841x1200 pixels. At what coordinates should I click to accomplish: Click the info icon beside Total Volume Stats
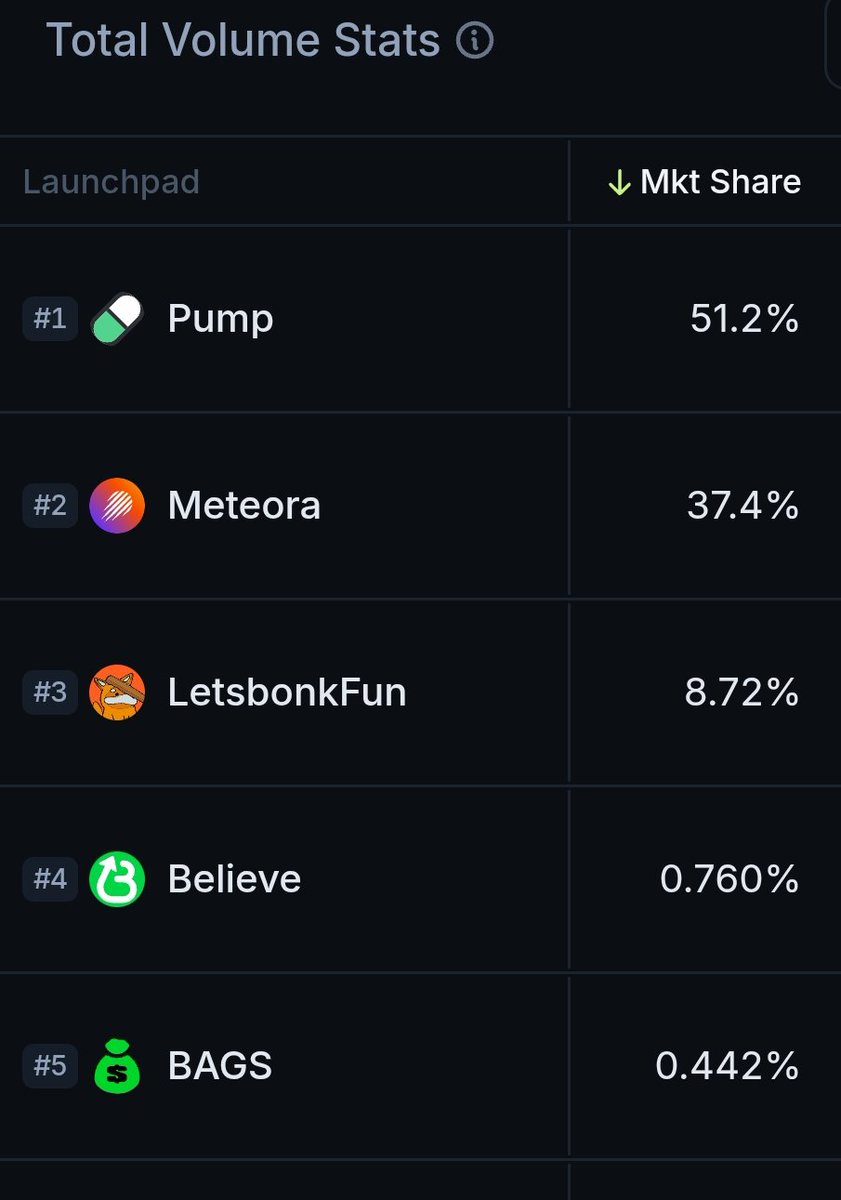[475, 41]
